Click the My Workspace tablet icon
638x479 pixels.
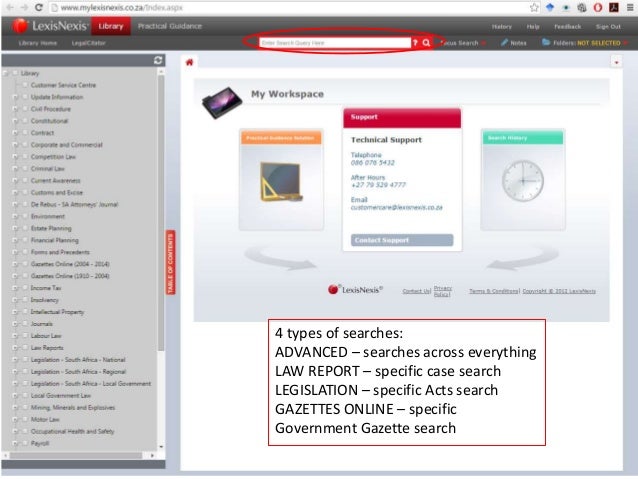pos(221,103)
